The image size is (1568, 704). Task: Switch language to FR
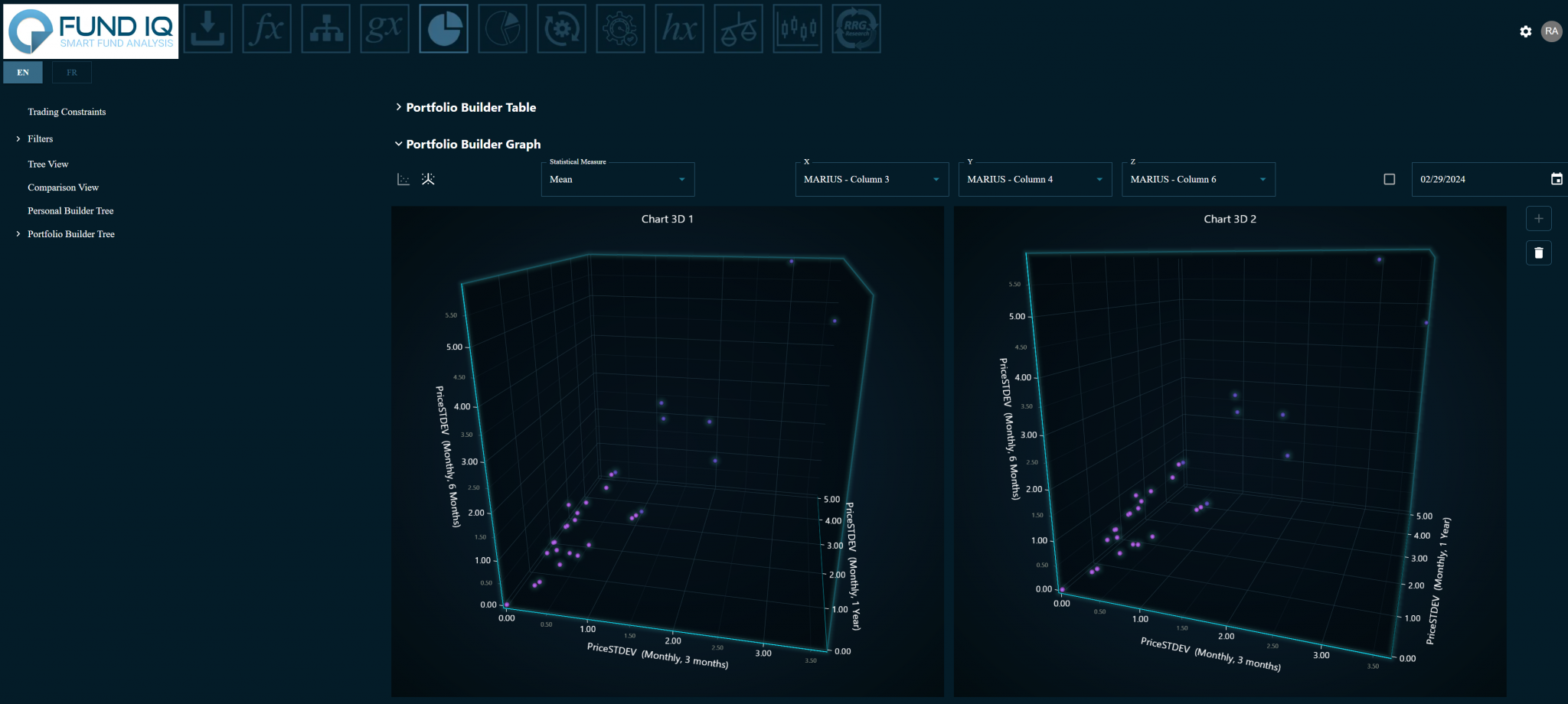point(72,73)
